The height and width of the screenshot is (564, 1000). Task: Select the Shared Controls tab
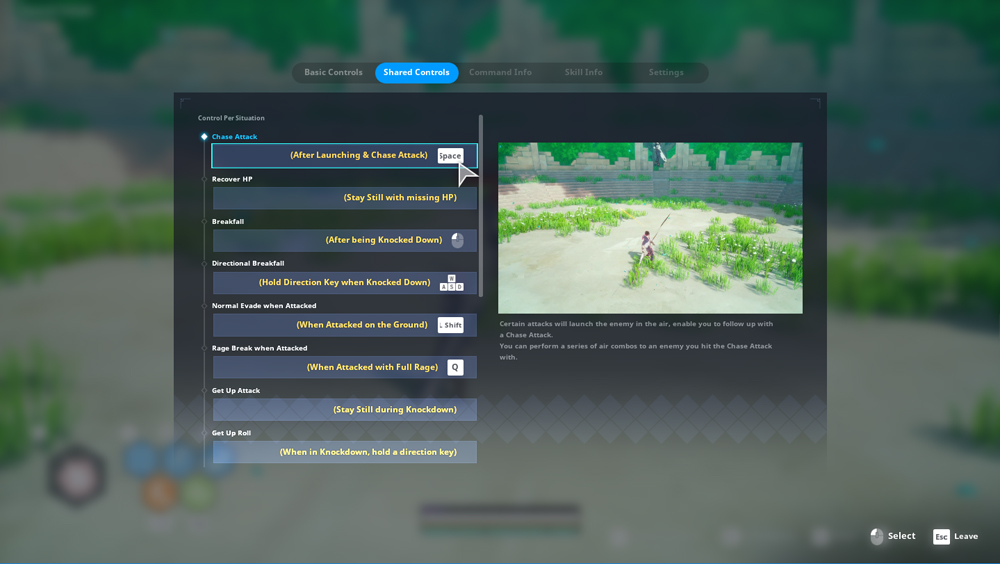pos(416,73)
